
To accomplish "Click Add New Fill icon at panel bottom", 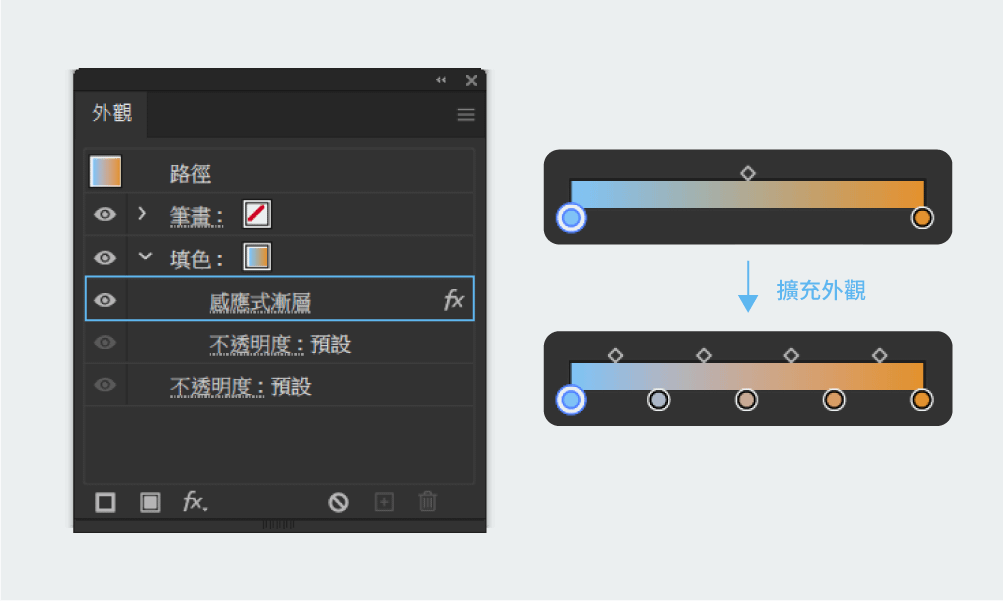I will point(150,502).
